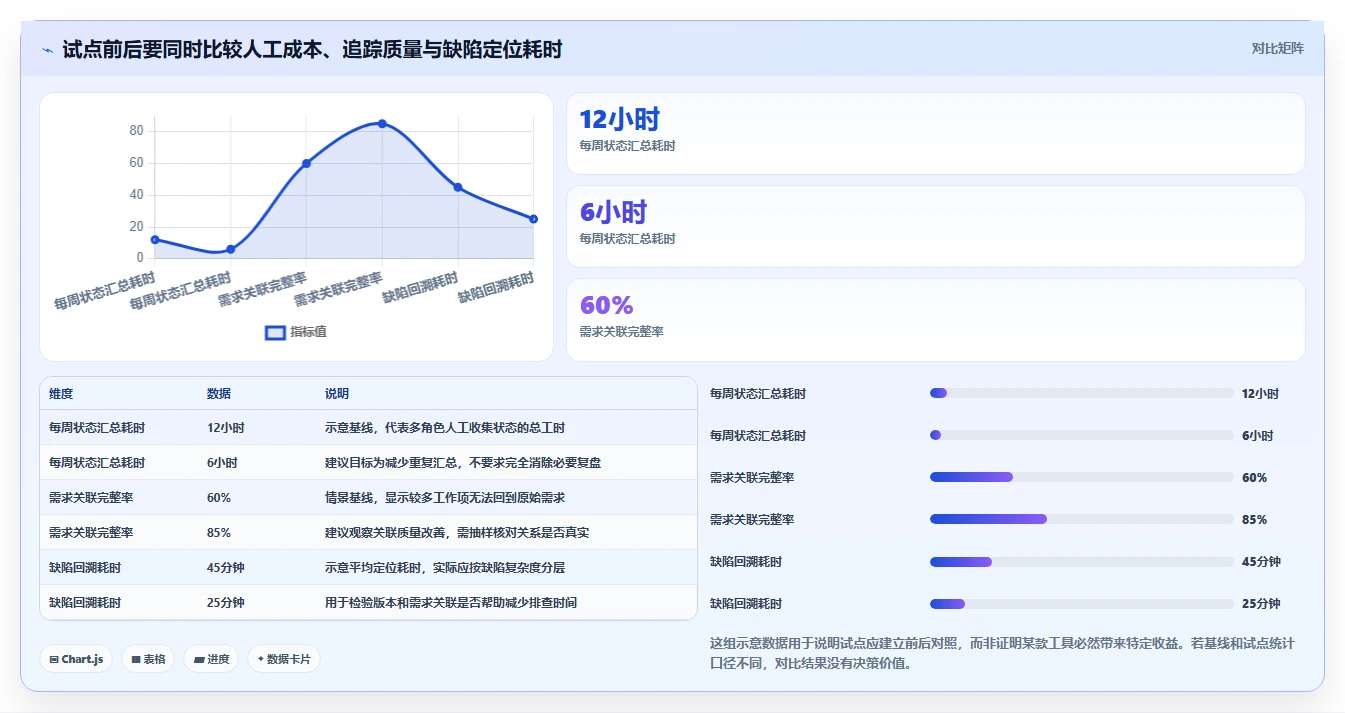Image resolution: width=1345 pixels, height=713 pixels.
Task: Select the chart data point at value 12
Action: 155,239
